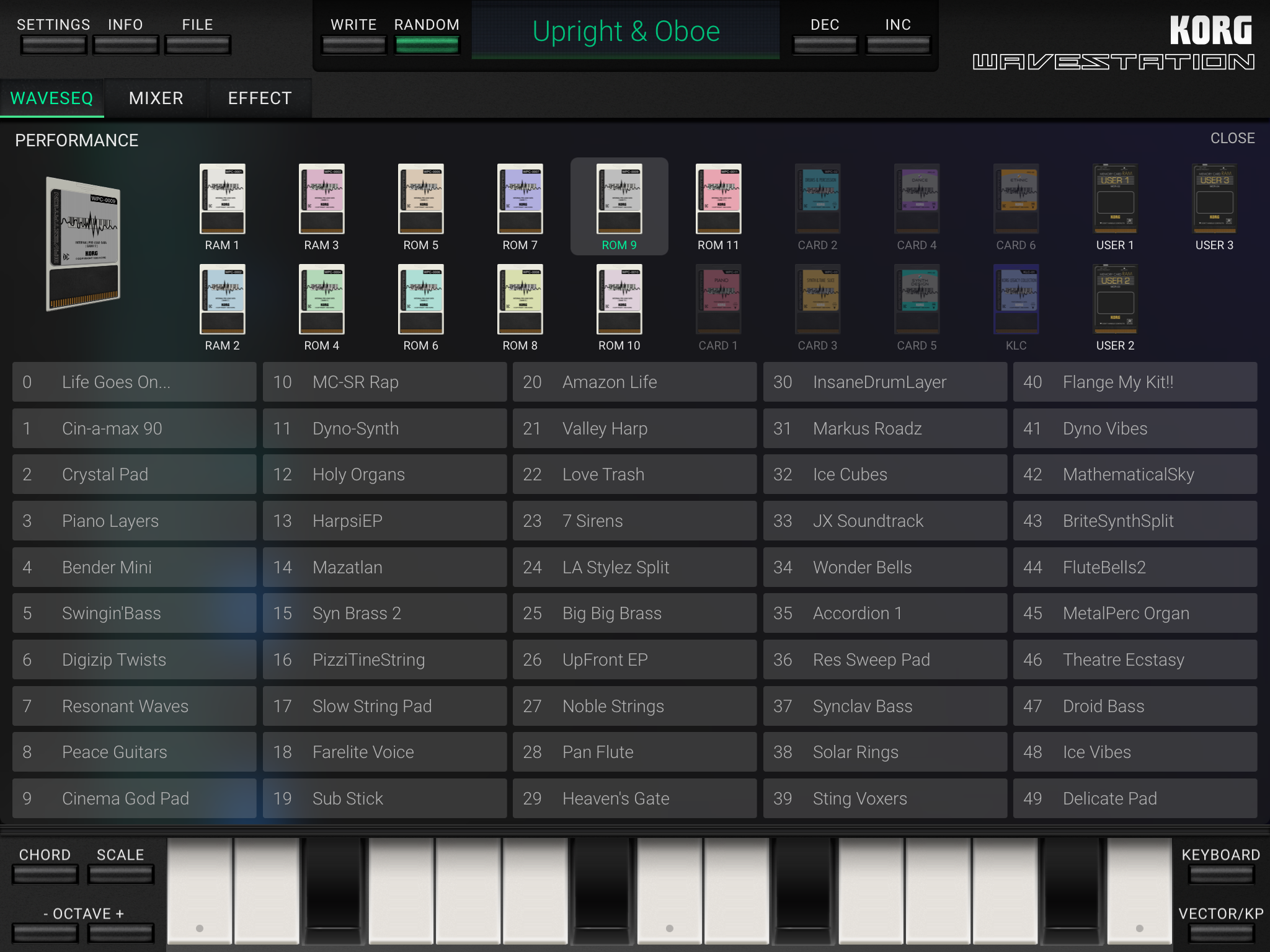The image size is (1270, 952).
Task: Select performance 46 Theatre Ecstasy
Action: click(1135, 659)
